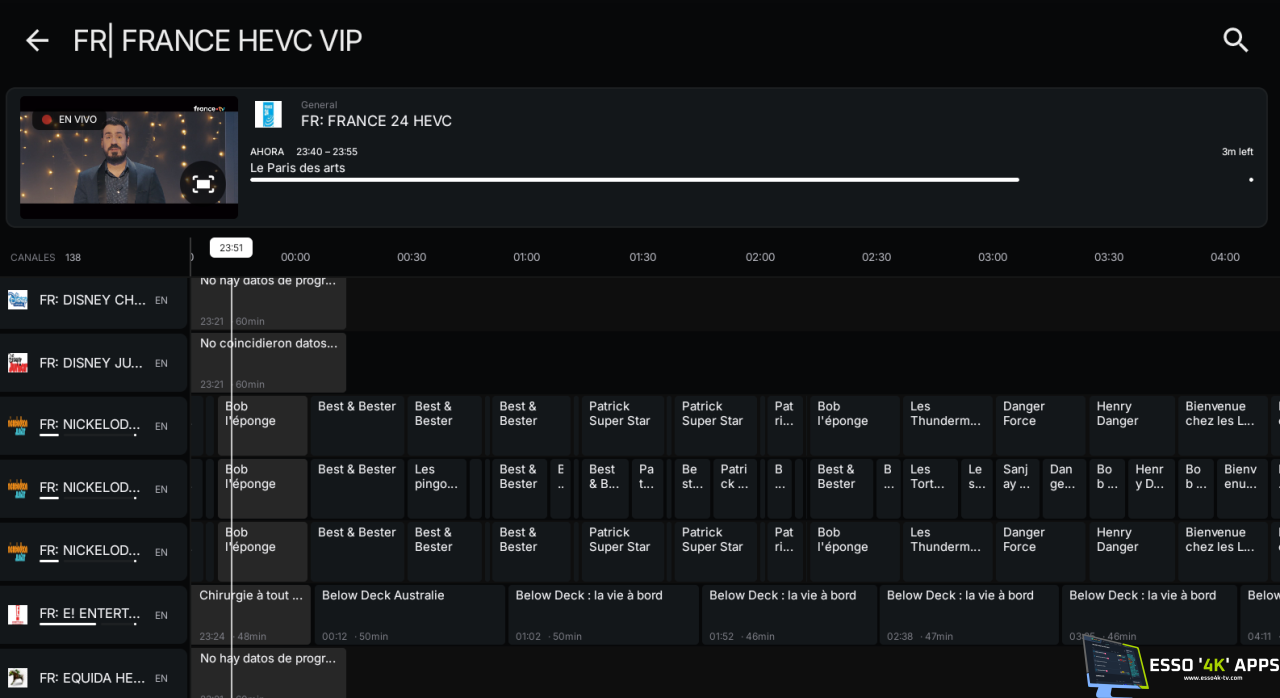Select Below Deck : la vie à bord at 01:52
1280x698 pixels.
789,615
